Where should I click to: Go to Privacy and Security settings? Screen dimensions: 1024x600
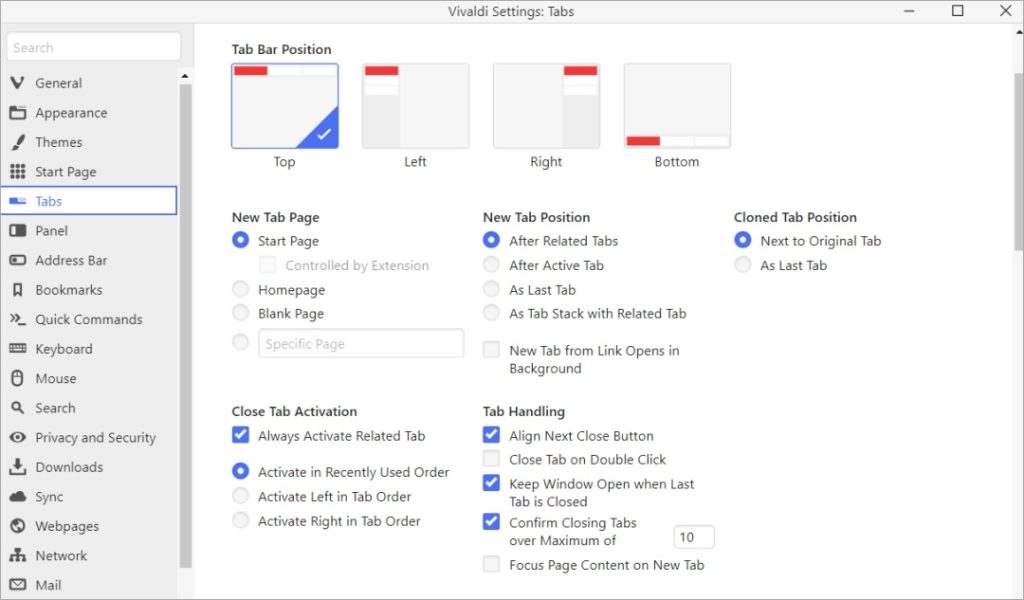(89, 437)
